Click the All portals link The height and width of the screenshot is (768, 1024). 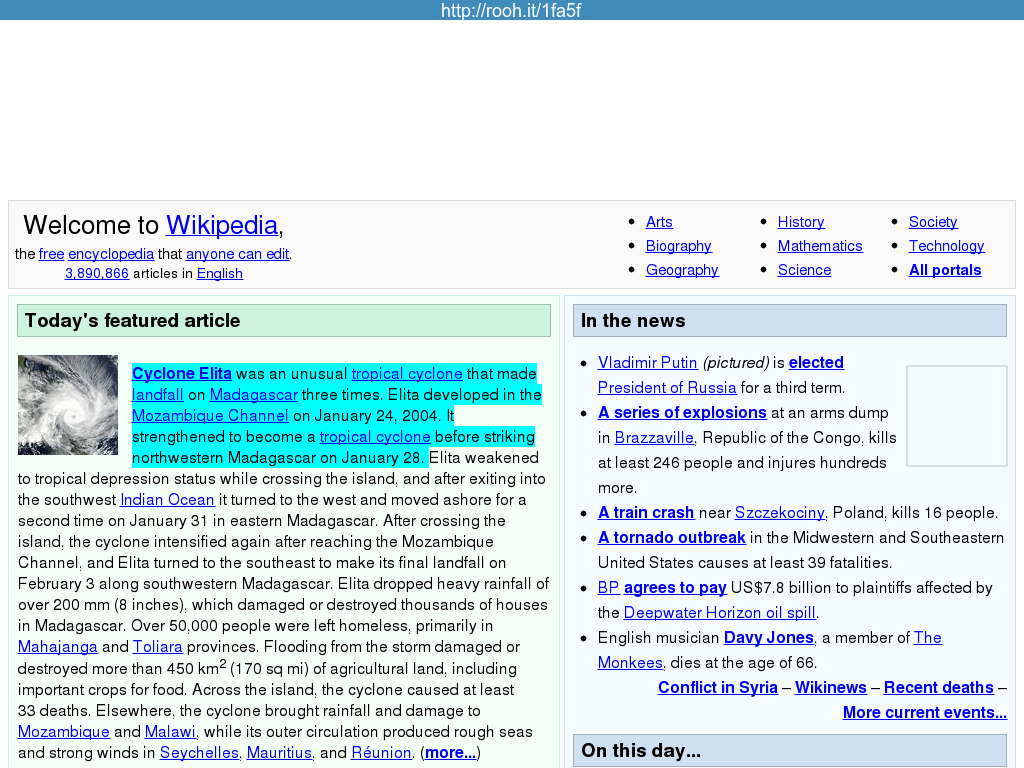click(945, 270)
